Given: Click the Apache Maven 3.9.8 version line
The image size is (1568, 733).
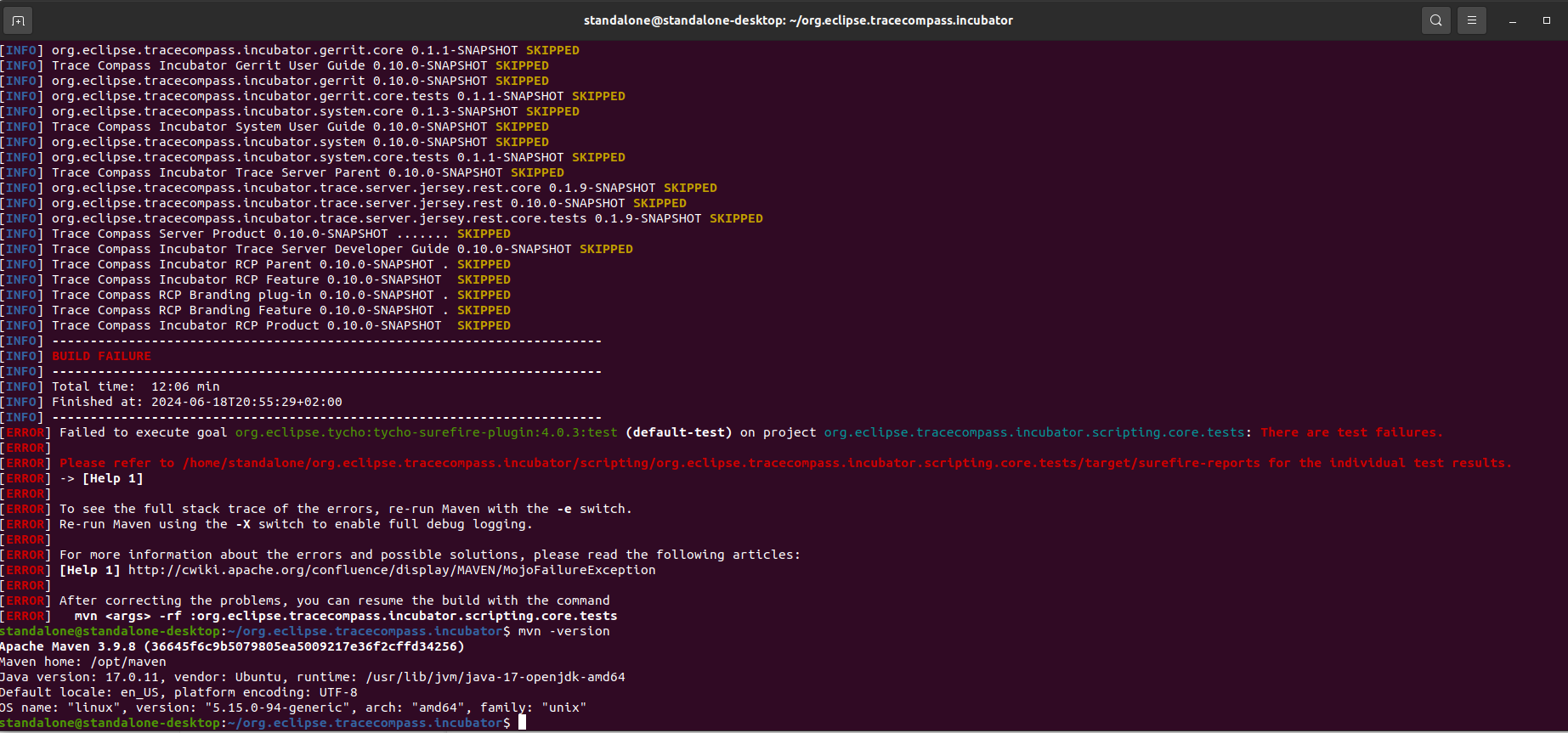Looking at the screenshot, I should [x=232, y=646].
